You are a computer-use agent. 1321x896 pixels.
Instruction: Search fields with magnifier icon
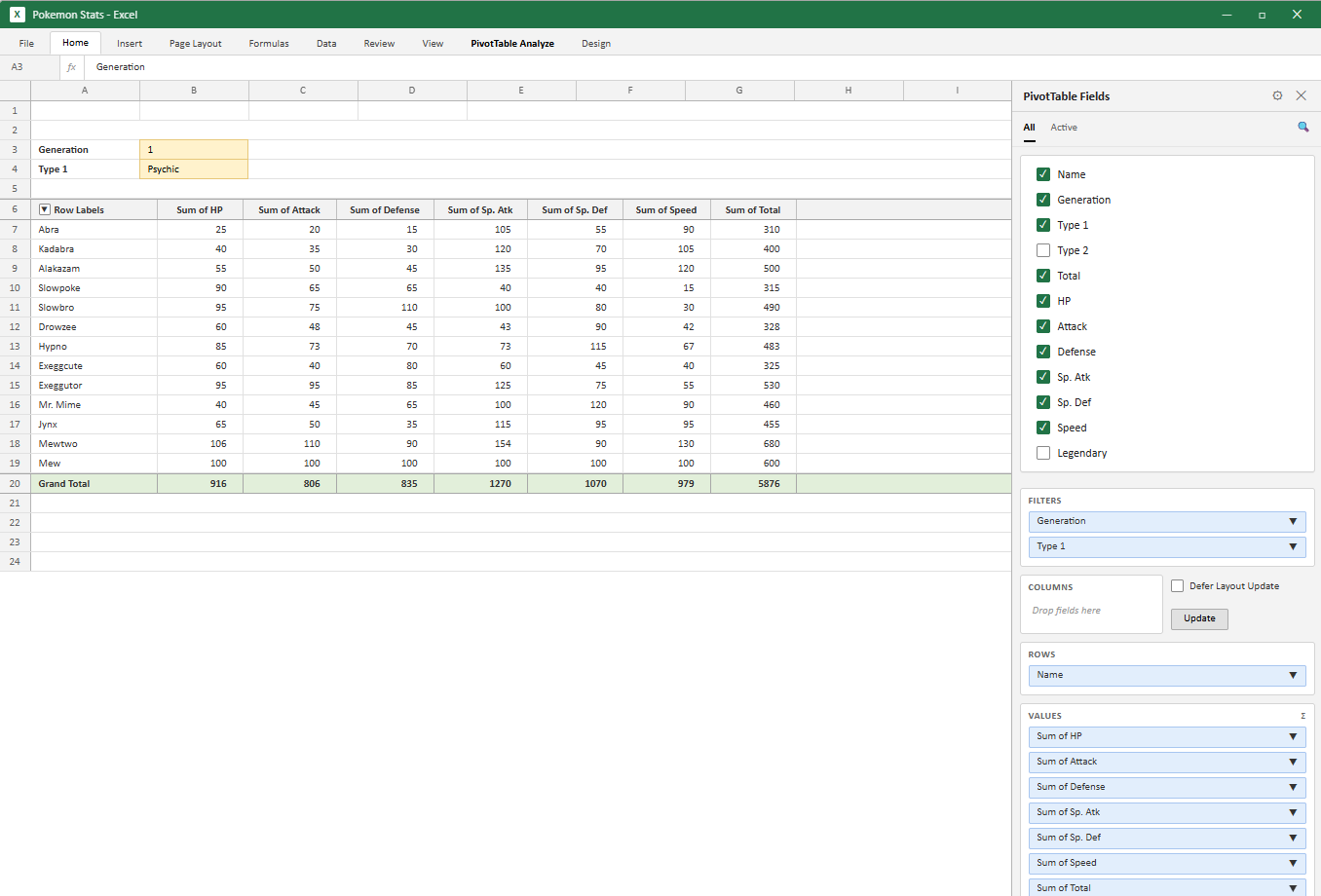[x=1302, y=127]
